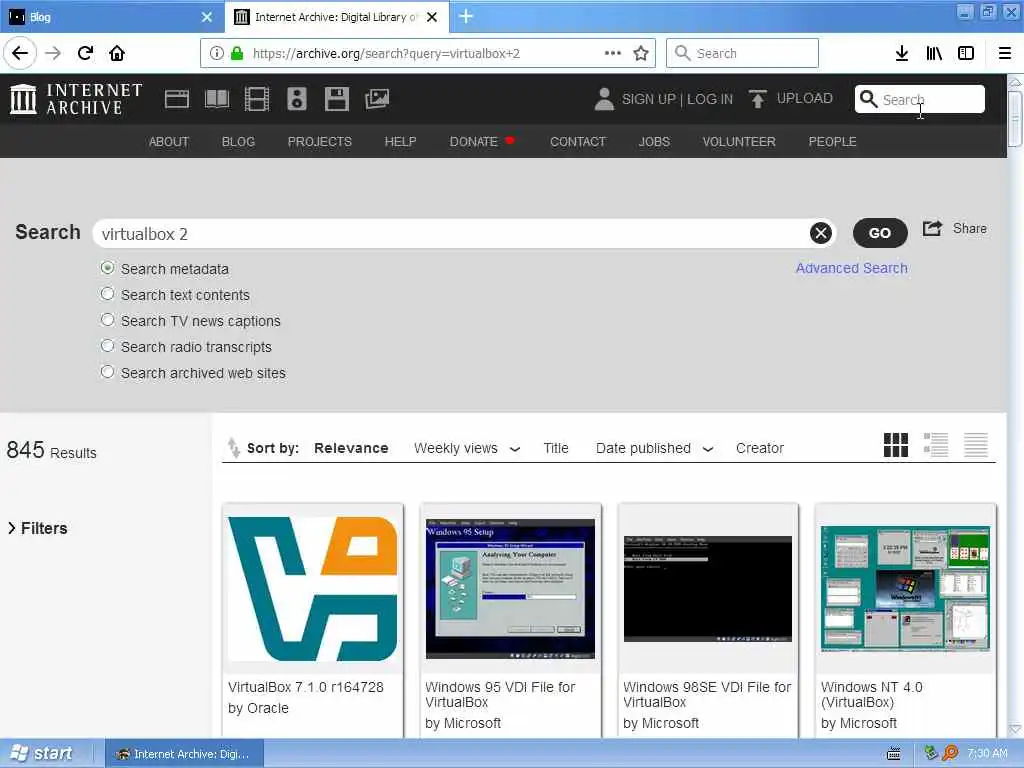Show site information icon in address bar

click(x=217, y=54)
